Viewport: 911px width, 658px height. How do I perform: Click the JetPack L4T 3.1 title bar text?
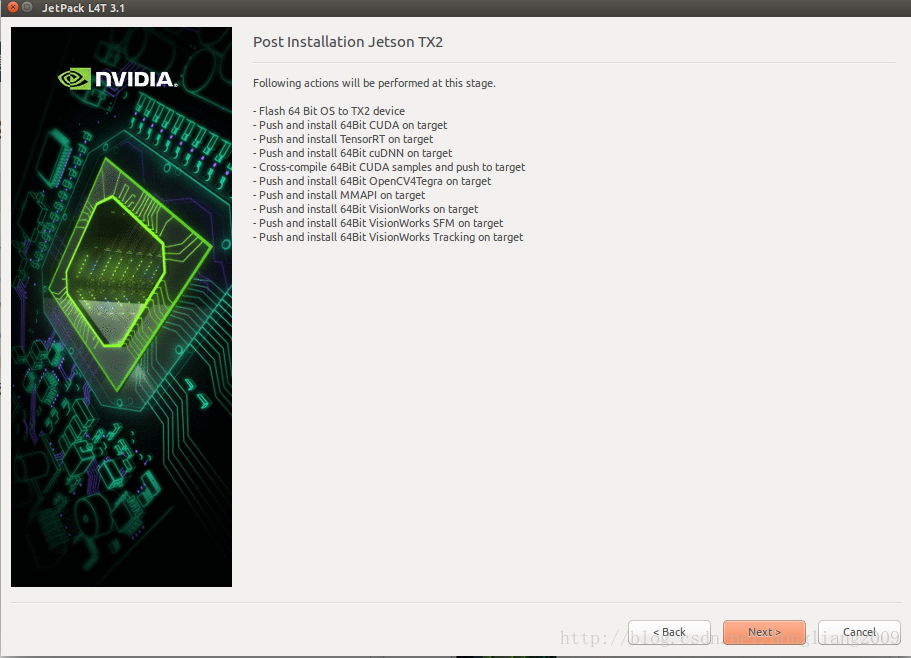(82, 7)
